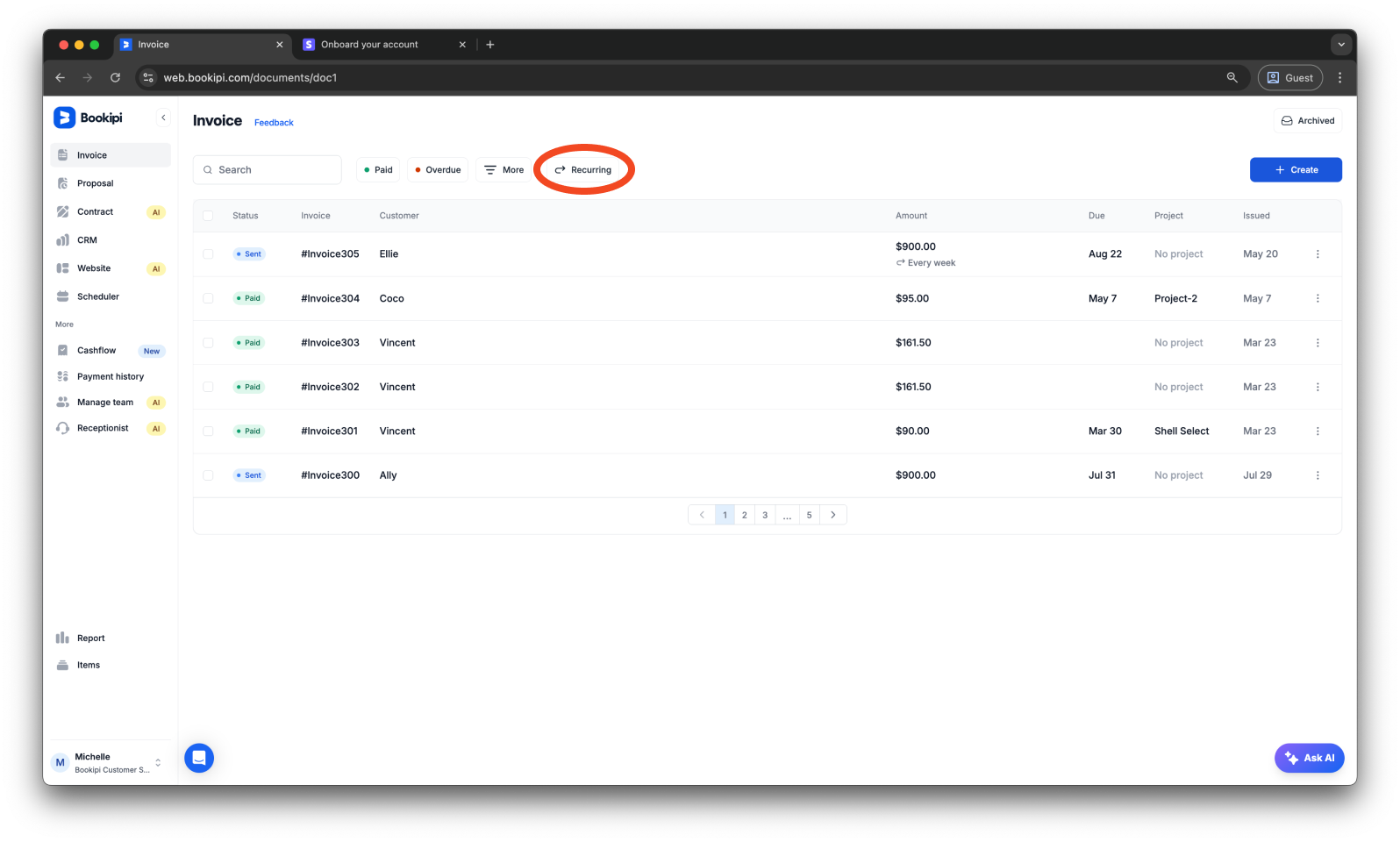Click the browser reload icon
The height and width of the screenshot is (842, 1400).
pyautogui.click(x=115, y=78)
